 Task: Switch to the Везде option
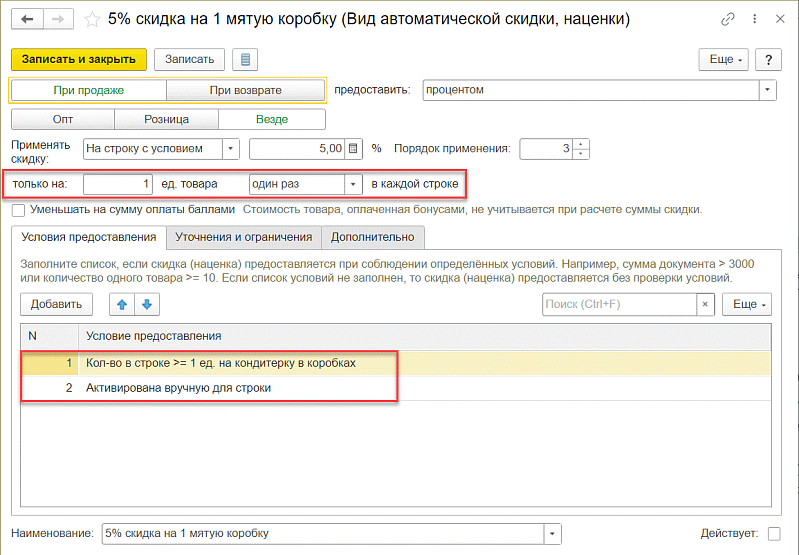(x=272, y=119)
